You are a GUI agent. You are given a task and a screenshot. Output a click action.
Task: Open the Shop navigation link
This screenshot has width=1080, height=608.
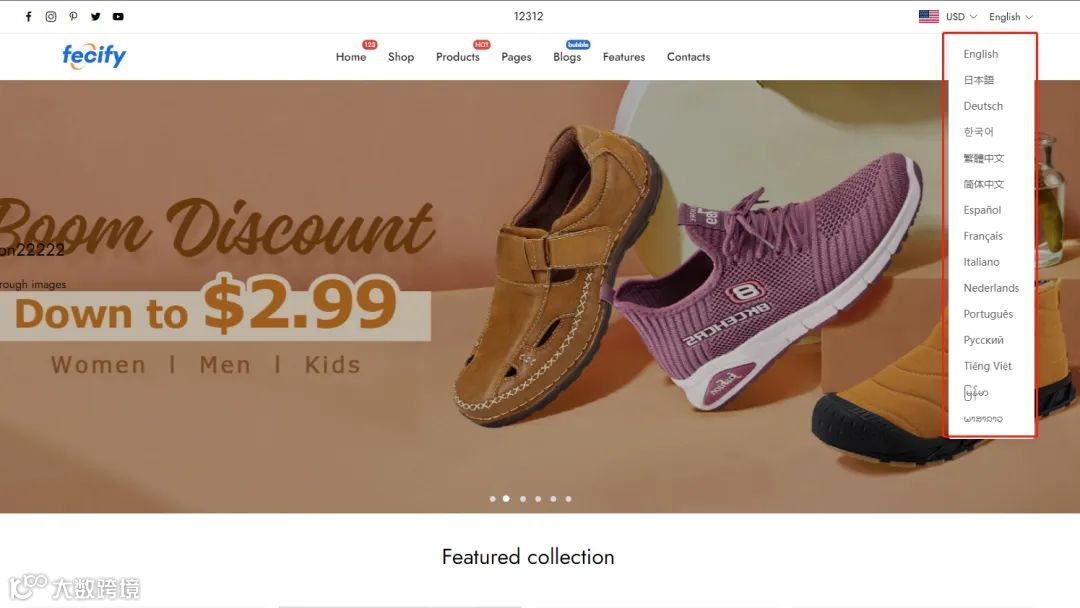coord(401,56)
